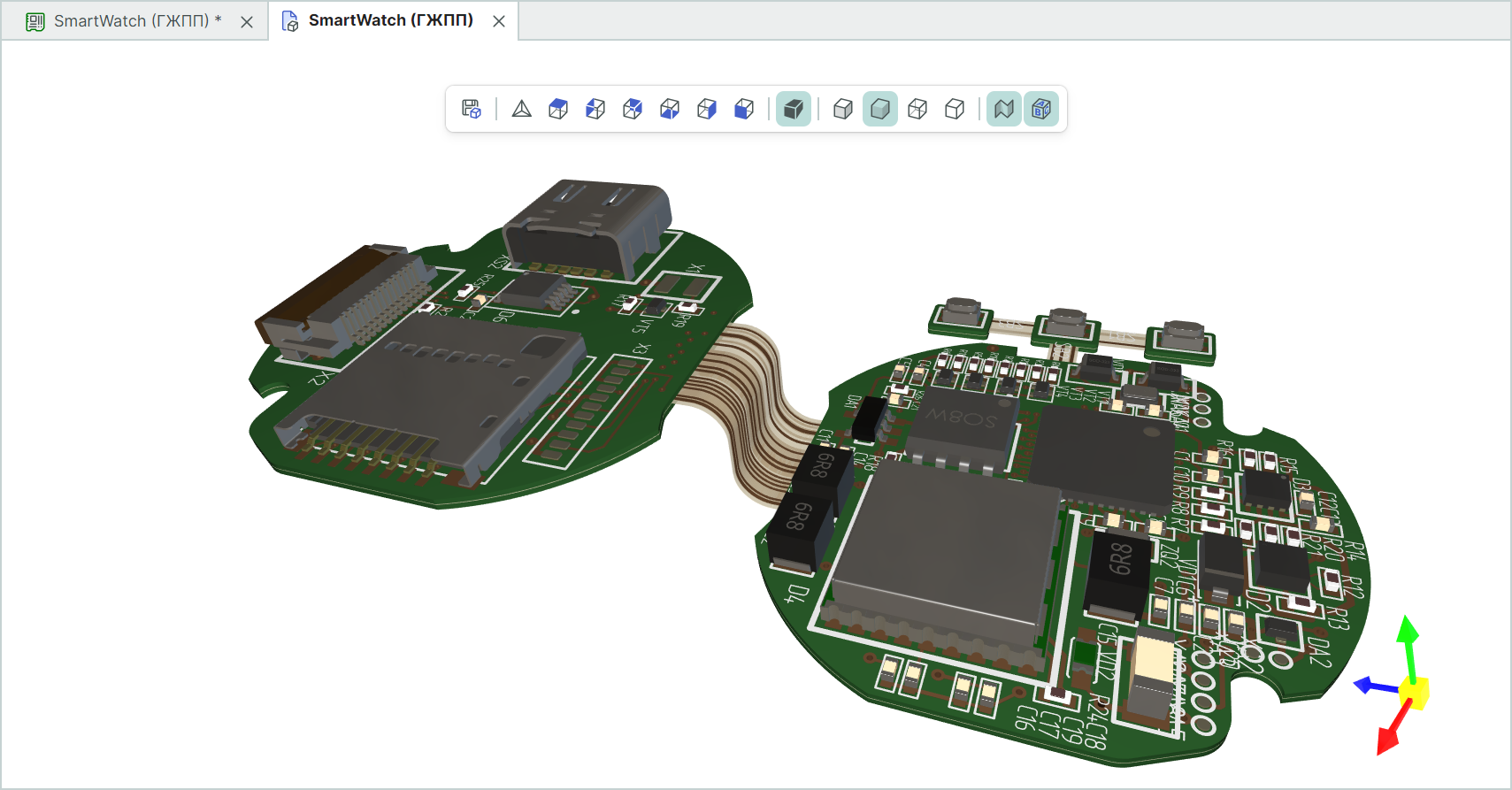Switch to isometric view with pyramid icon

[522, 109]
